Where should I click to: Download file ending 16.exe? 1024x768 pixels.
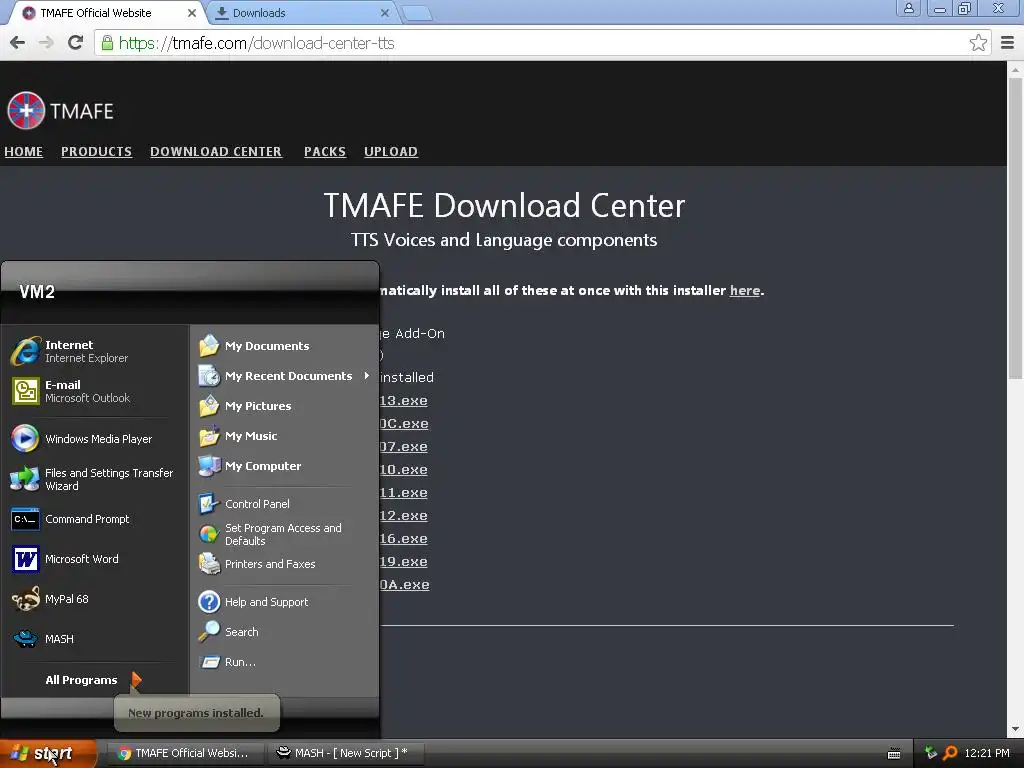404,539
